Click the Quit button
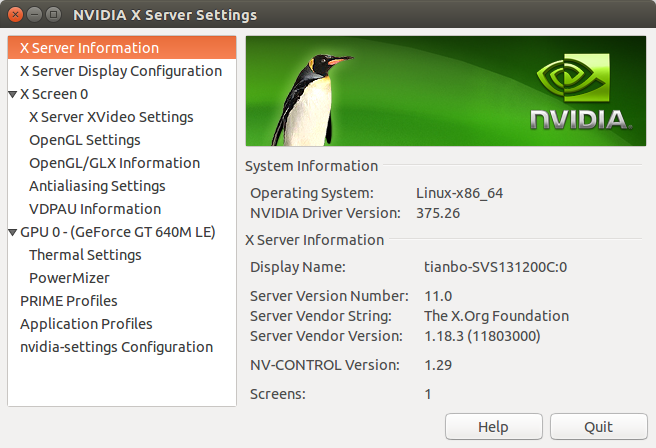The height and width of the screenshot is (448, 656). [599, 427]
